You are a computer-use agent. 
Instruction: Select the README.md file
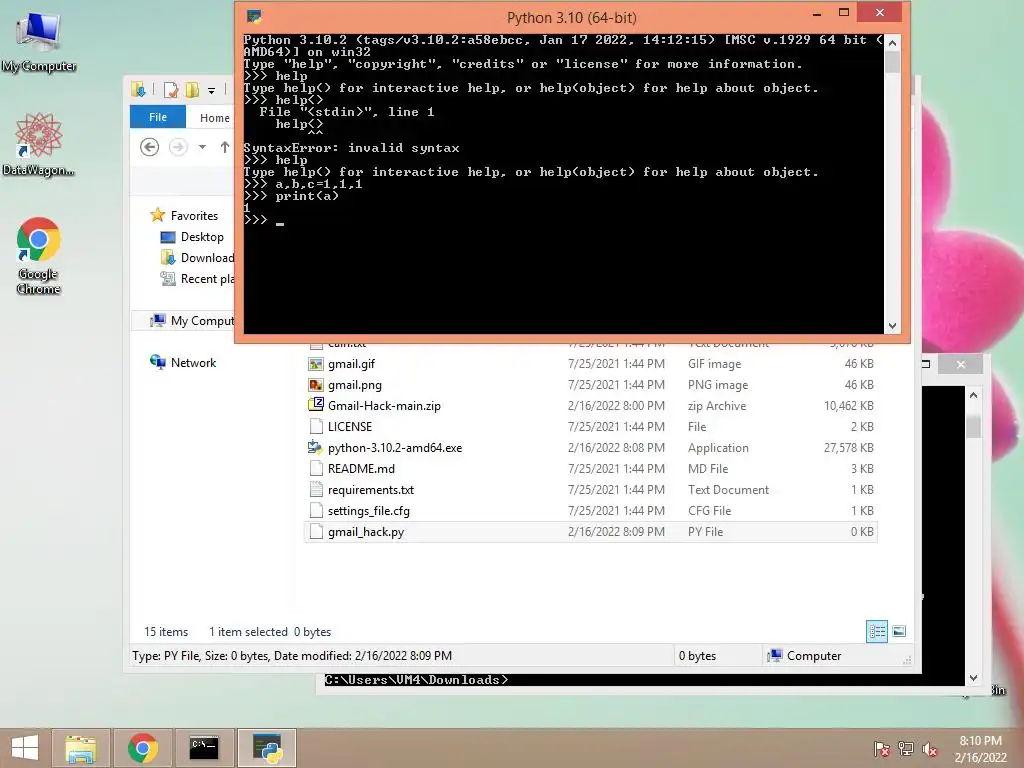(590, 468)
